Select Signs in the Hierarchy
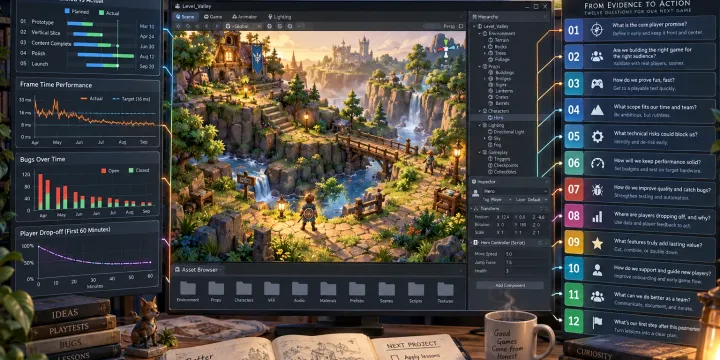 [x=501, y=85]
